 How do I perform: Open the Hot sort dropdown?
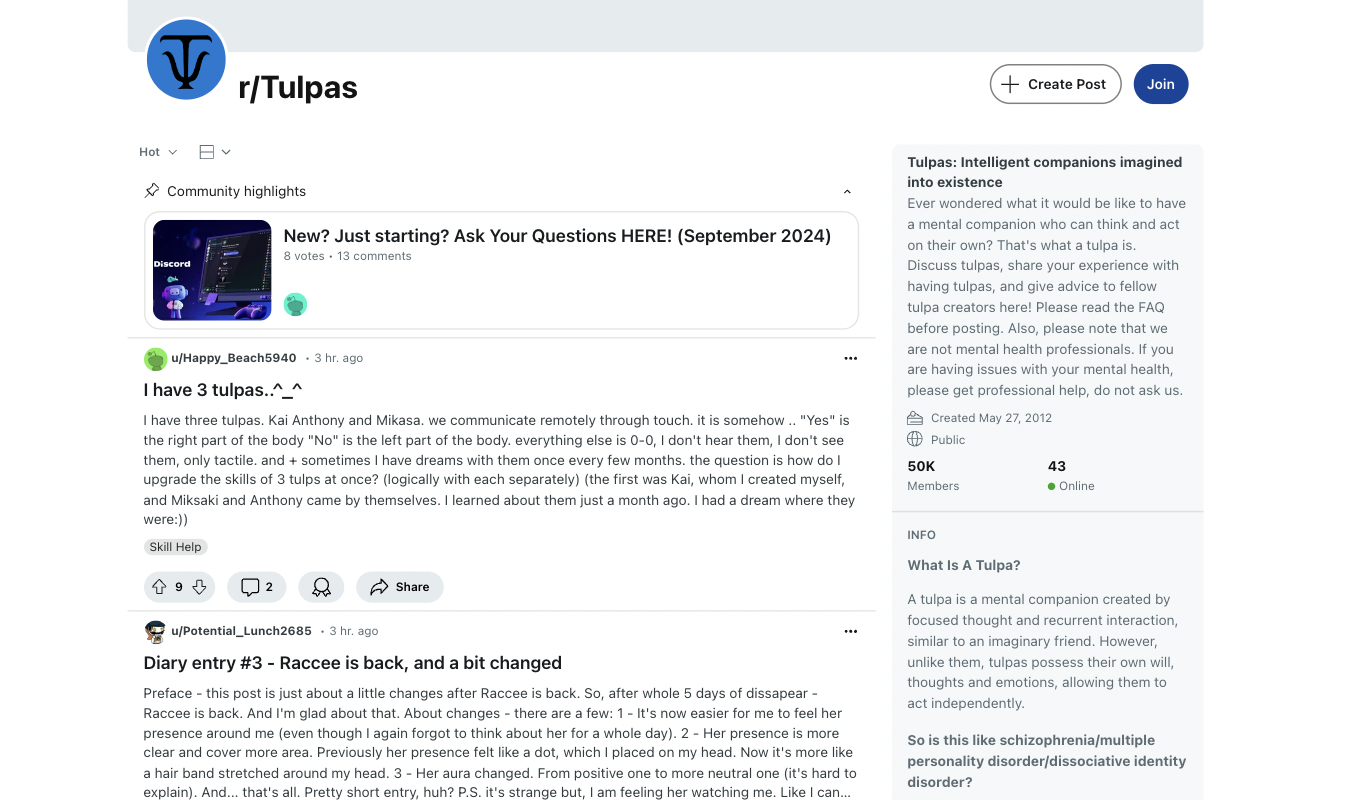[157, 151]
